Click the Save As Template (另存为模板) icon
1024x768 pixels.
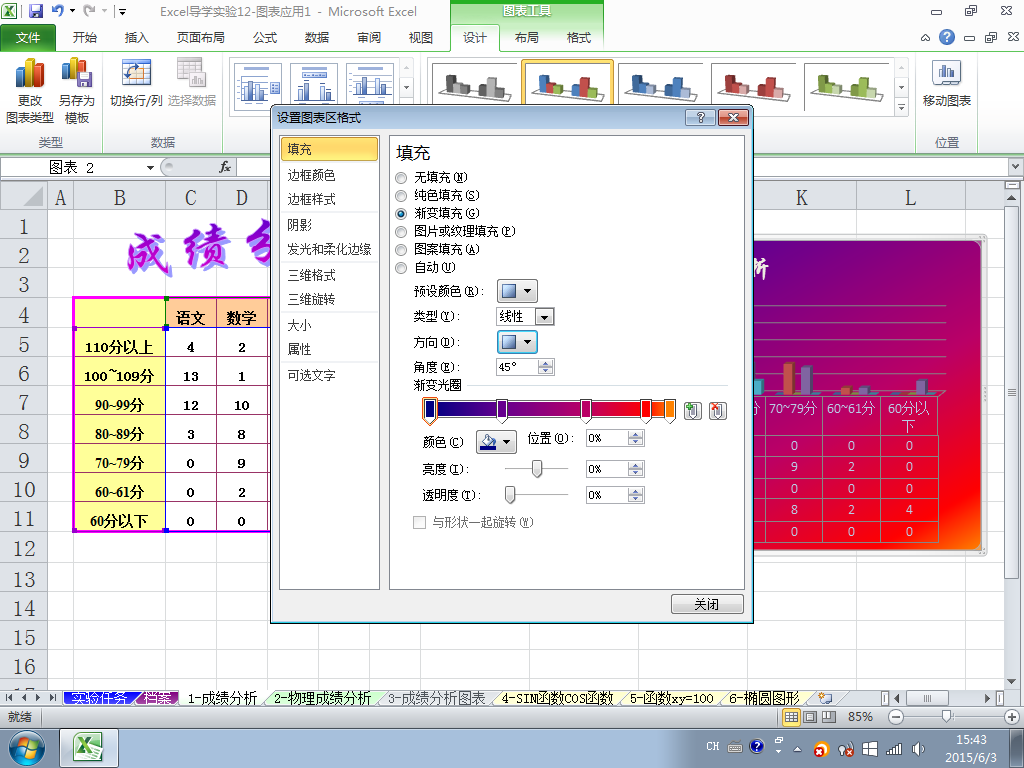click(76, 90)
